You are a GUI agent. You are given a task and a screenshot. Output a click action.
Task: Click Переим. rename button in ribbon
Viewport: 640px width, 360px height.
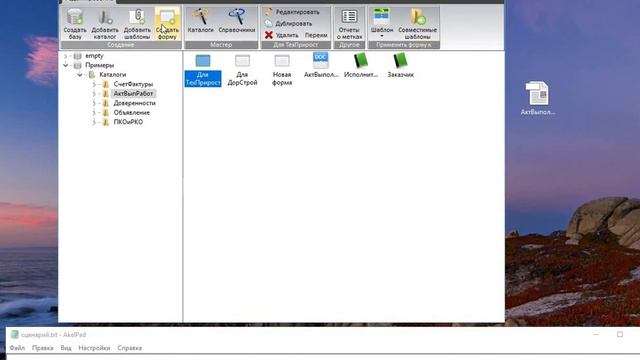click(316, 36)
